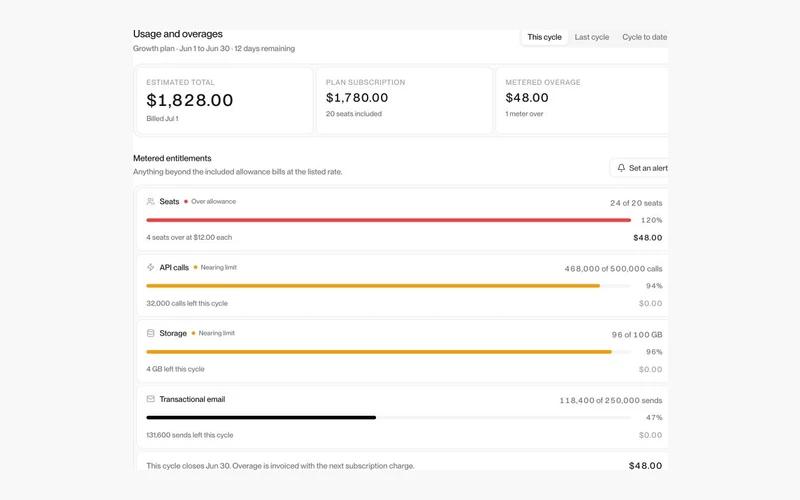Click the '96%' percentage value

654,352
